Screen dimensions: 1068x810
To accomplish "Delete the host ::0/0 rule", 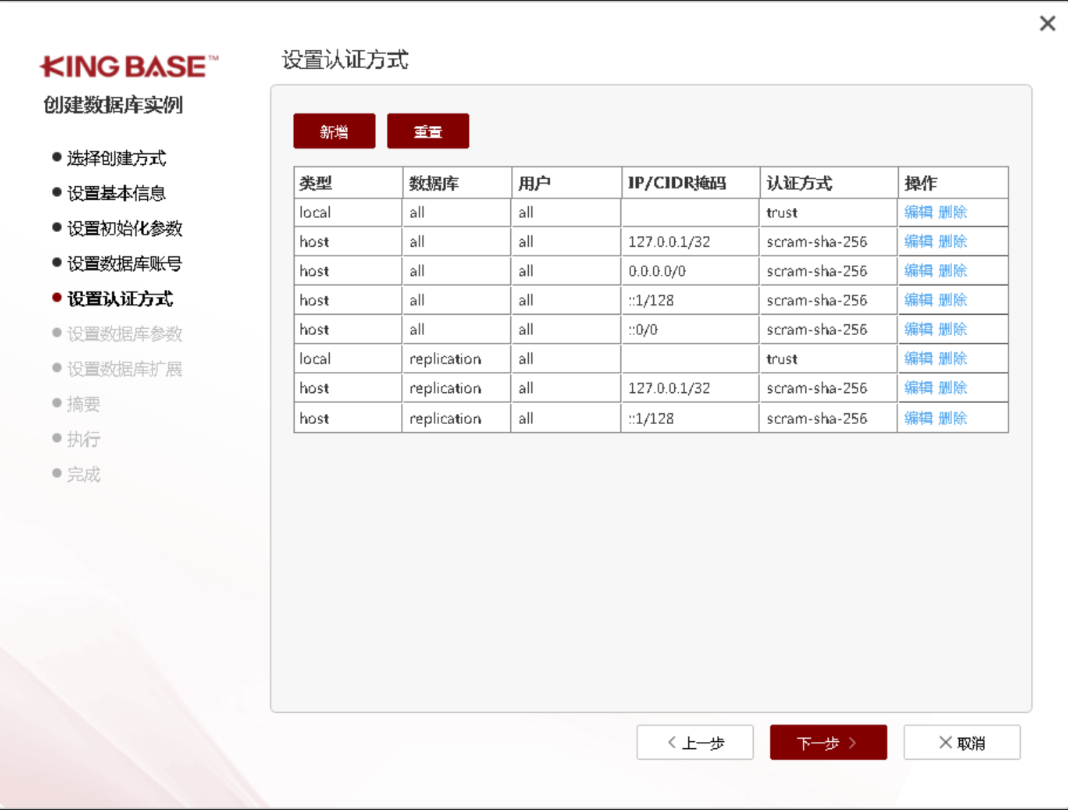I will (952, 329).
